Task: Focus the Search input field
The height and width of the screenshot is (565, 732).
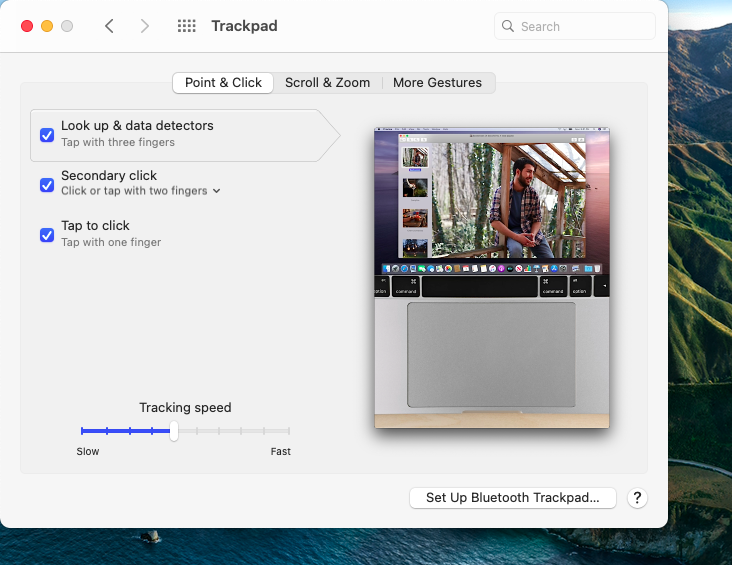Action: (575, 26)
